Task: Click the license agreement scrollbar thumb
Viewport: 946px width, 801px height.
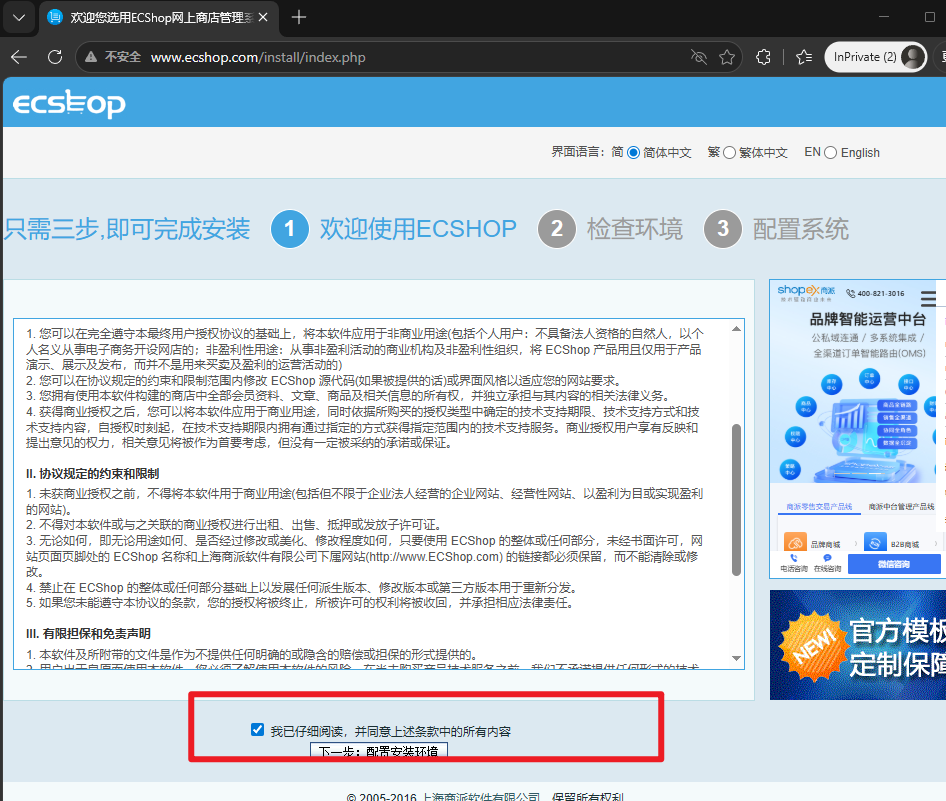Action: (x=736, y=500)
